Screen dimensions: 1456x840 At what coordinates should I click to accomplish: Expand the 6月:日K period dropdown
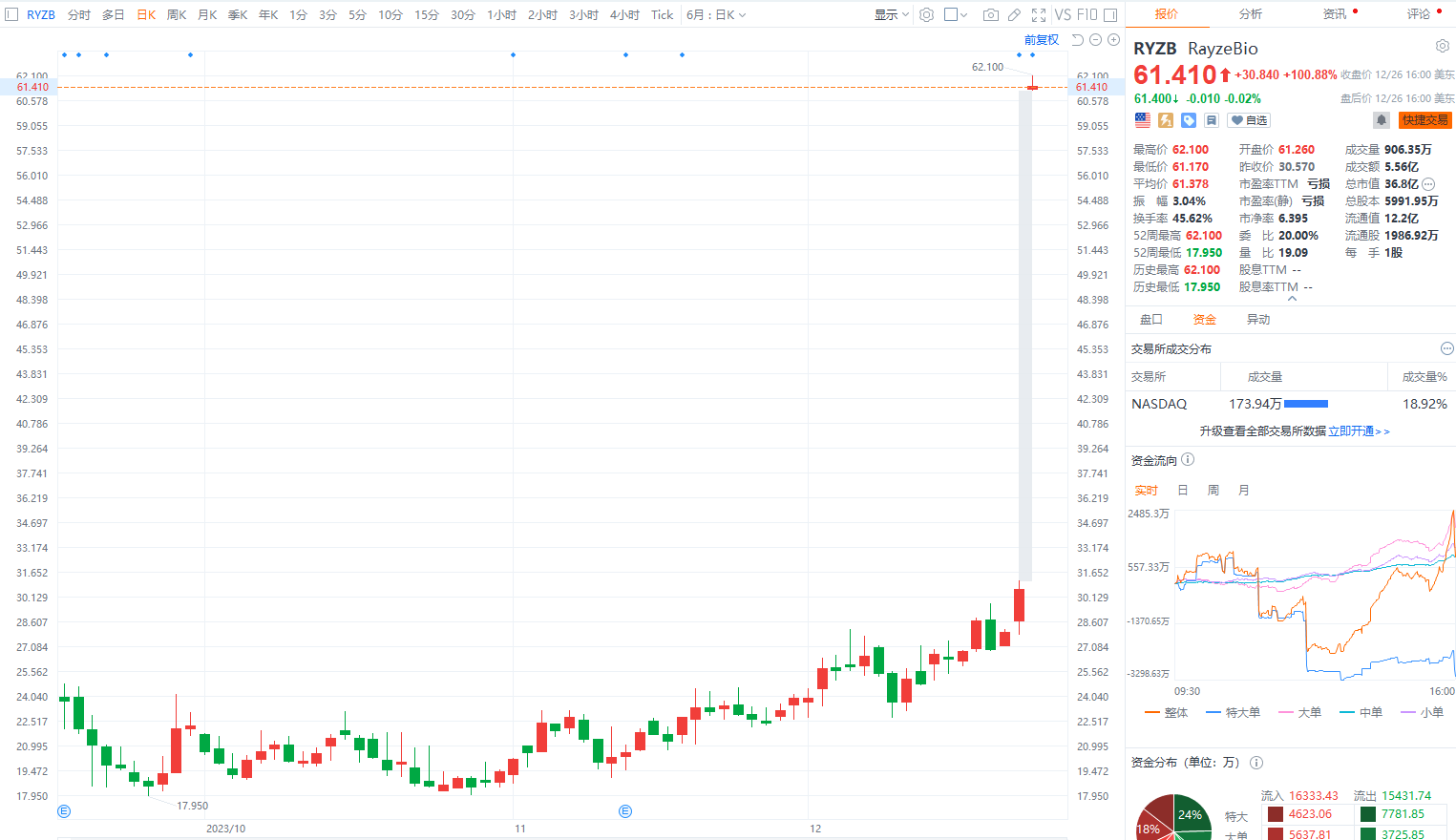click(x=715, y=15)
